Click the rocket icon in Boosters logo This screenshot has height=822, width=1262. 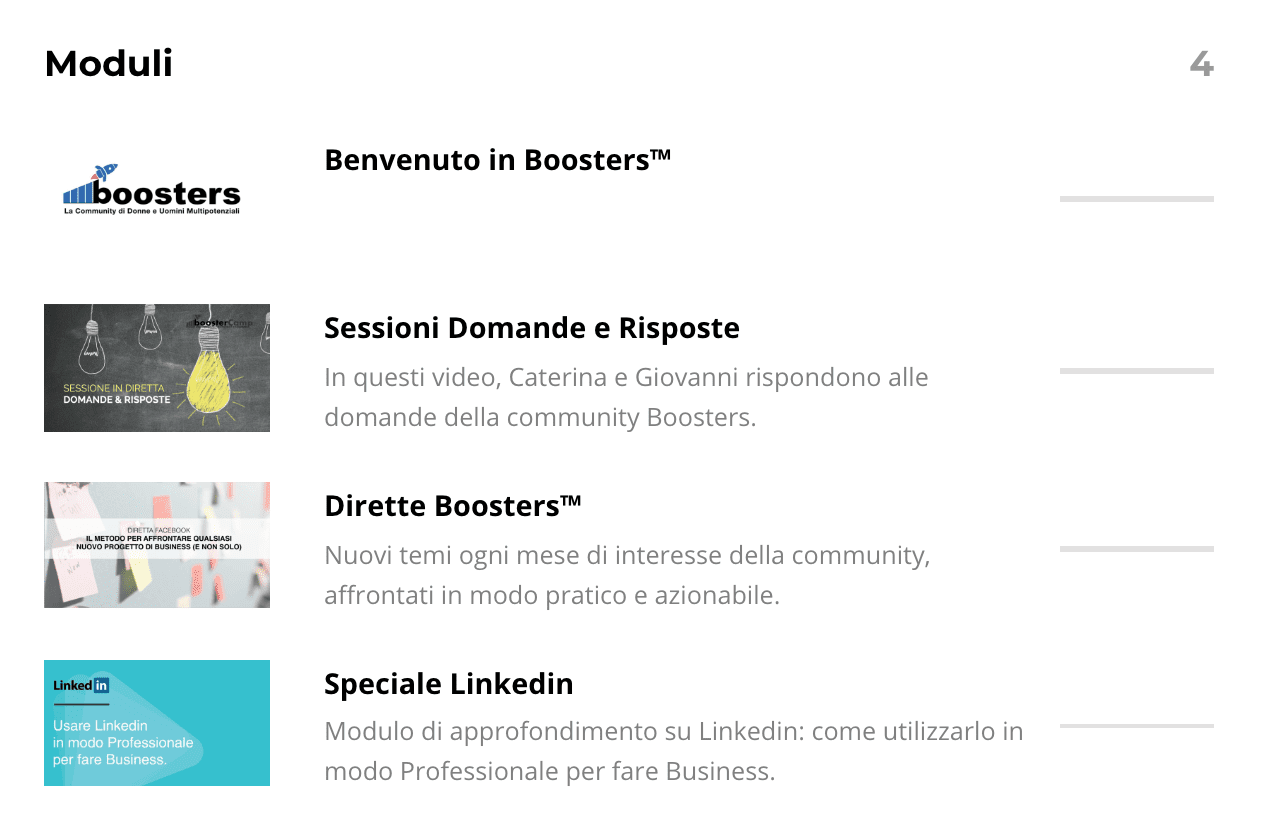click(105, 172)
